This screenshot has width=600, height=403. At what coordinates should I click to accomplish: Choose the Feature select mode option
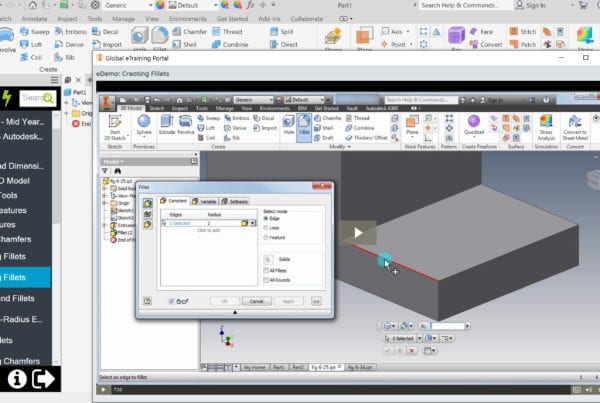pyautogui.click(x=264, y=238)
